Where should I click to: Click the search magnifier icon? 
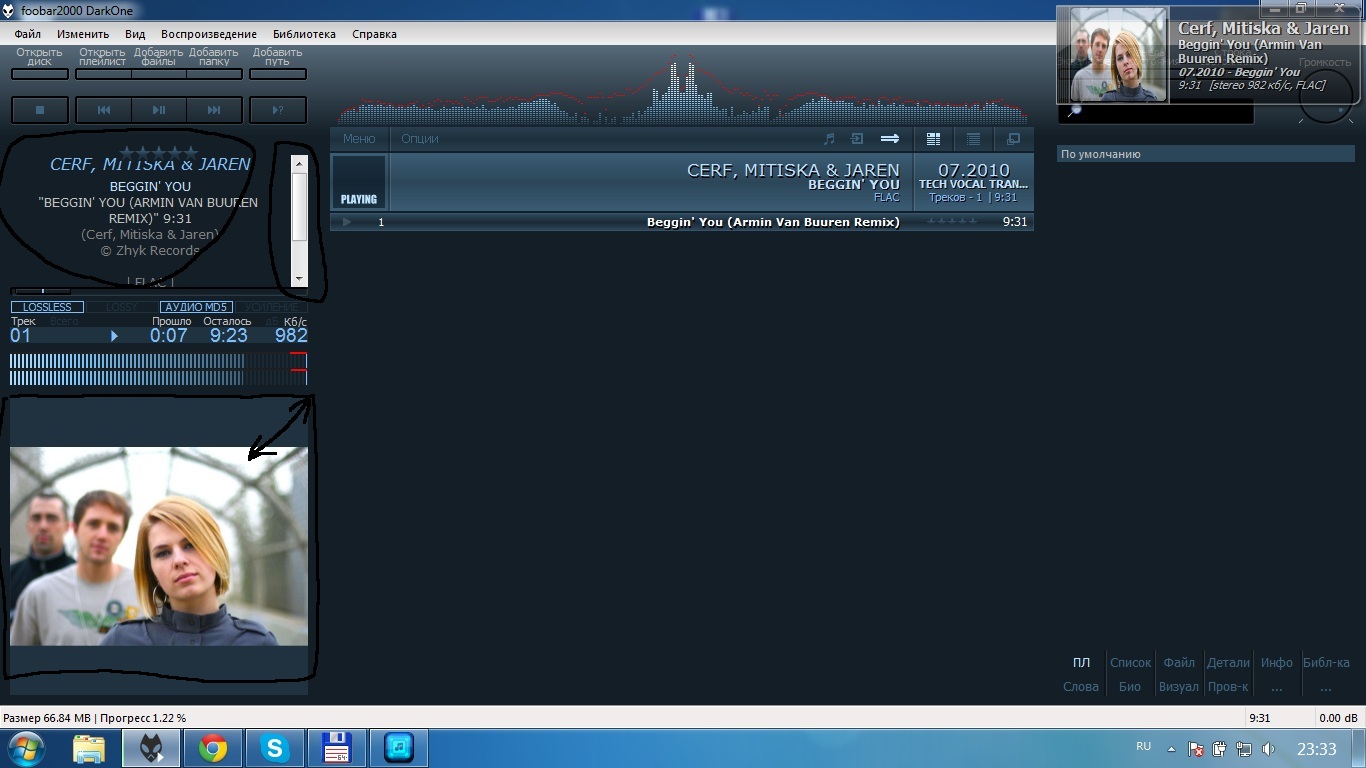click(x=1074, y=111)
